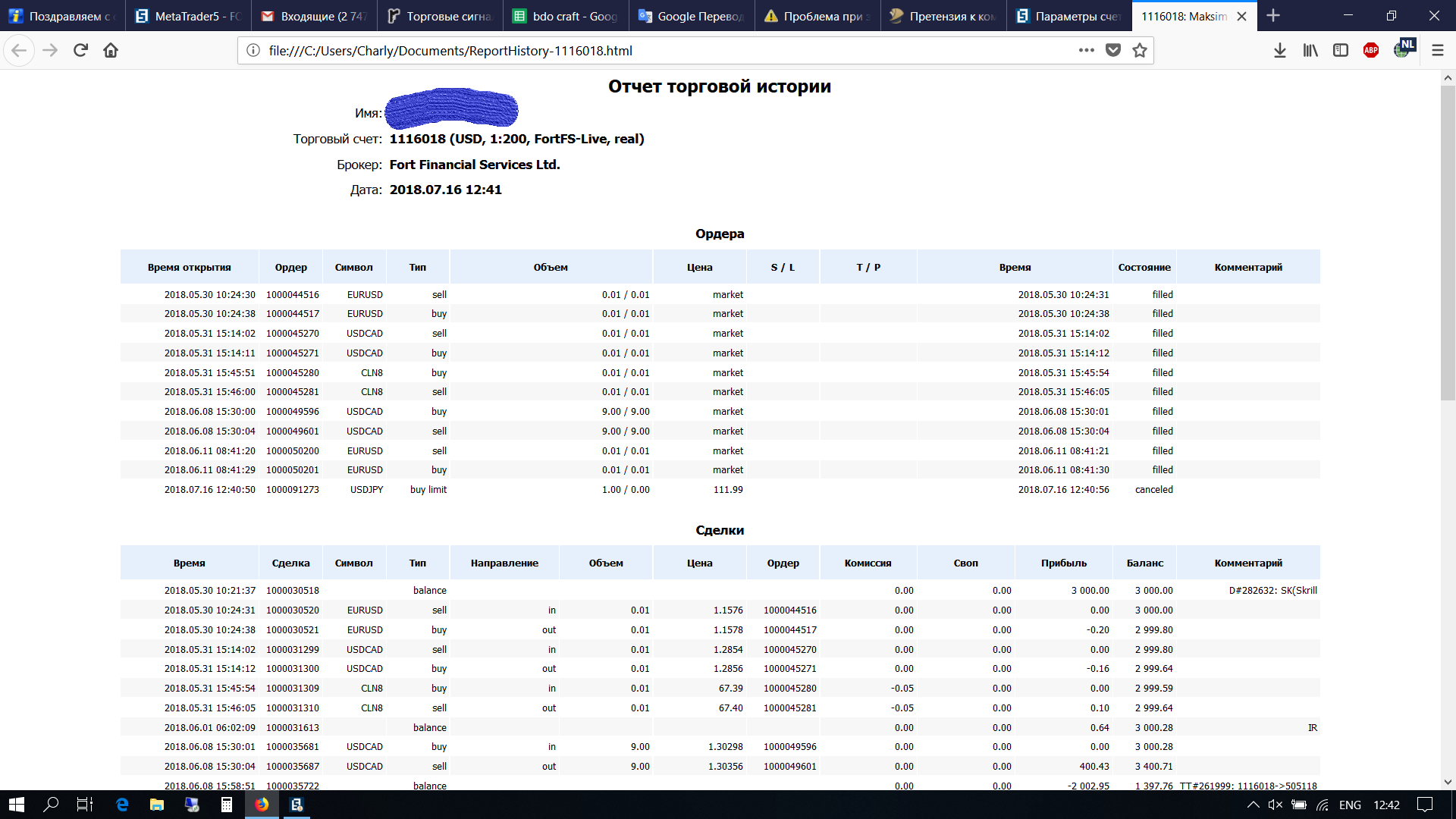Viewport: 1456px width, 819px height.
Task: Open the network tray icon
Action: coord(1323,805)
